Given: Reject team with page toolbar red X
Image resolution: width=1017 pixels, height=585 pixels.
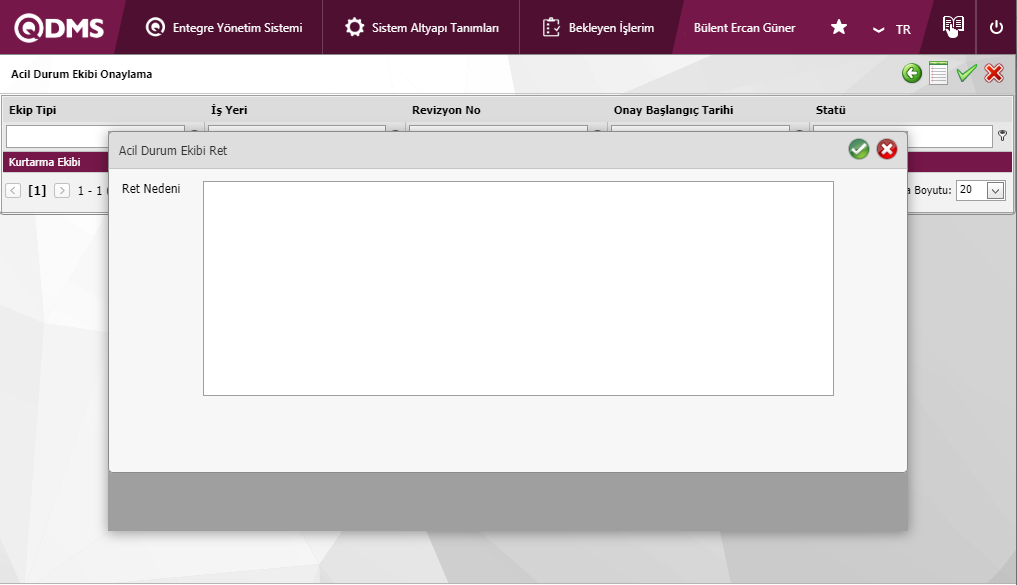Looking at the screenshot, I should point(993,73).
